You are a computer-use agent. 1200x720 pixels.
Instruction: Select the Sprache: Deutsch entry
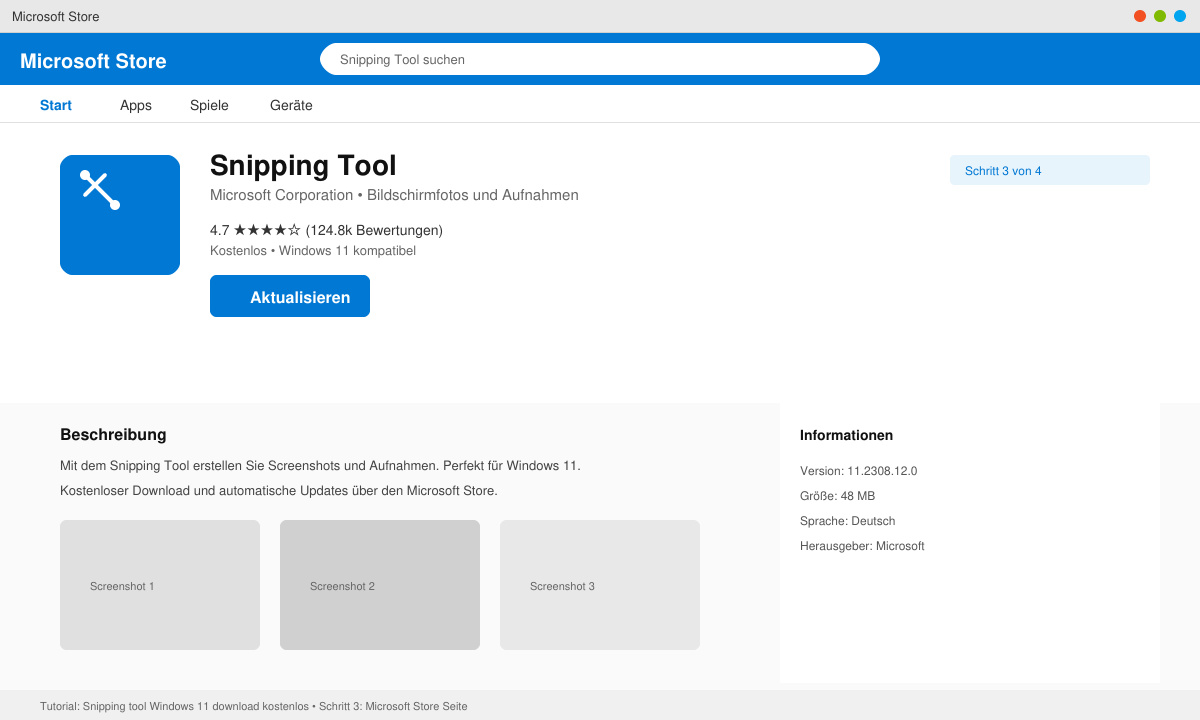[x=847, y=521]
